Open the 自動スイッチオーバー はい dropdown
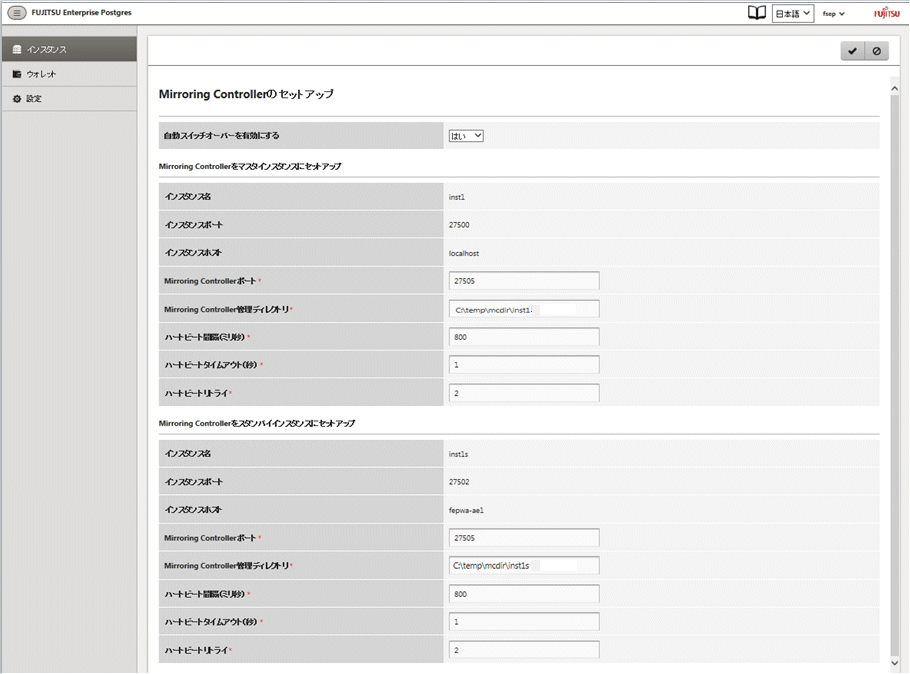Screen dimensions: 910x674 (x=466, y=136)
